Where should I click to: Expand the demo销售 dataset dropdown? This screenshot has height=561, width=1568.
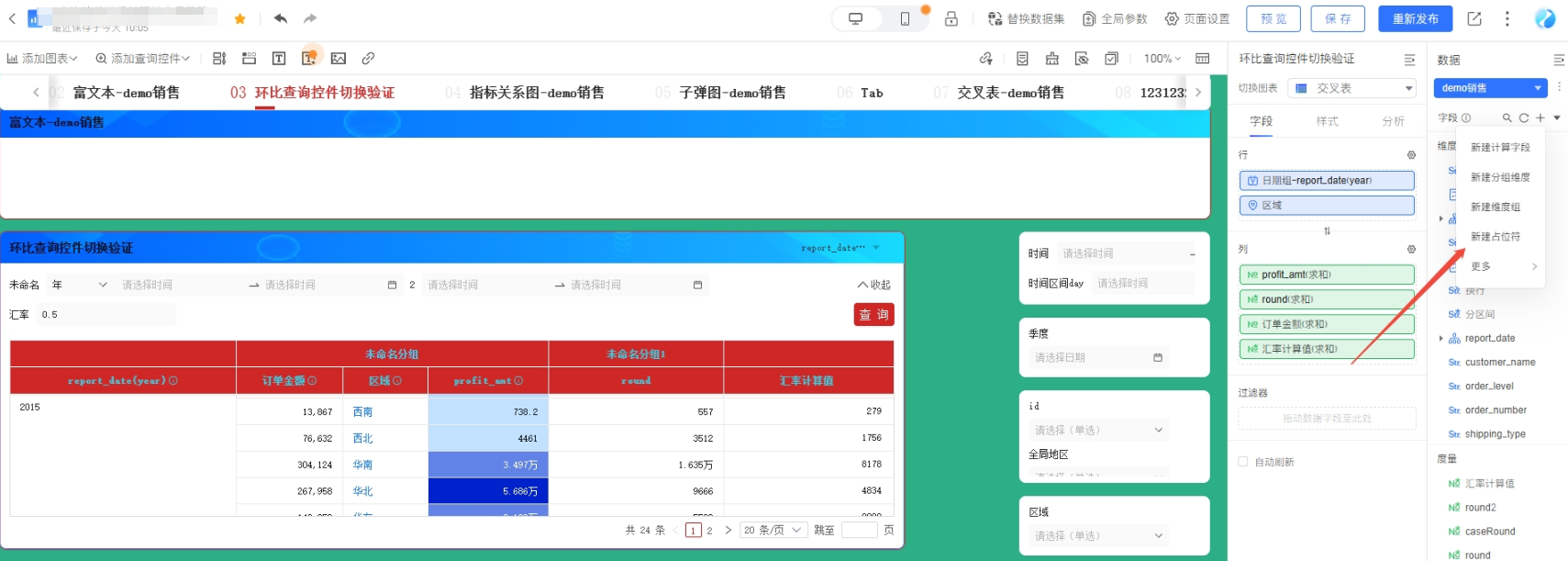[1490, 88]
